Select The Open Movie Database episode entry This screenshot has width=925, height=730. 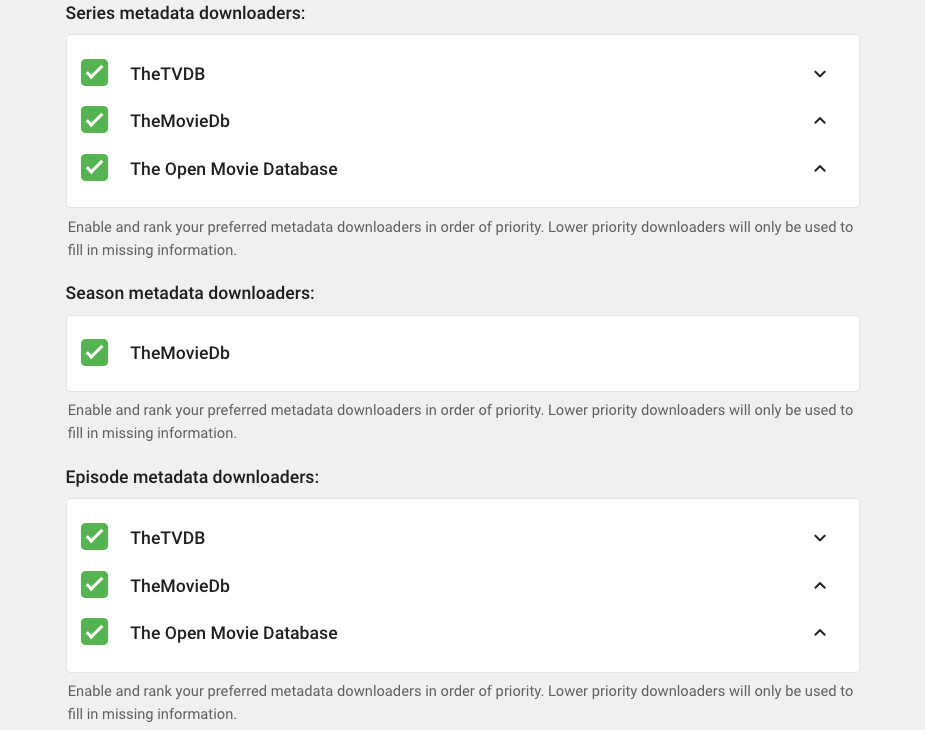[x=234, y=633]
